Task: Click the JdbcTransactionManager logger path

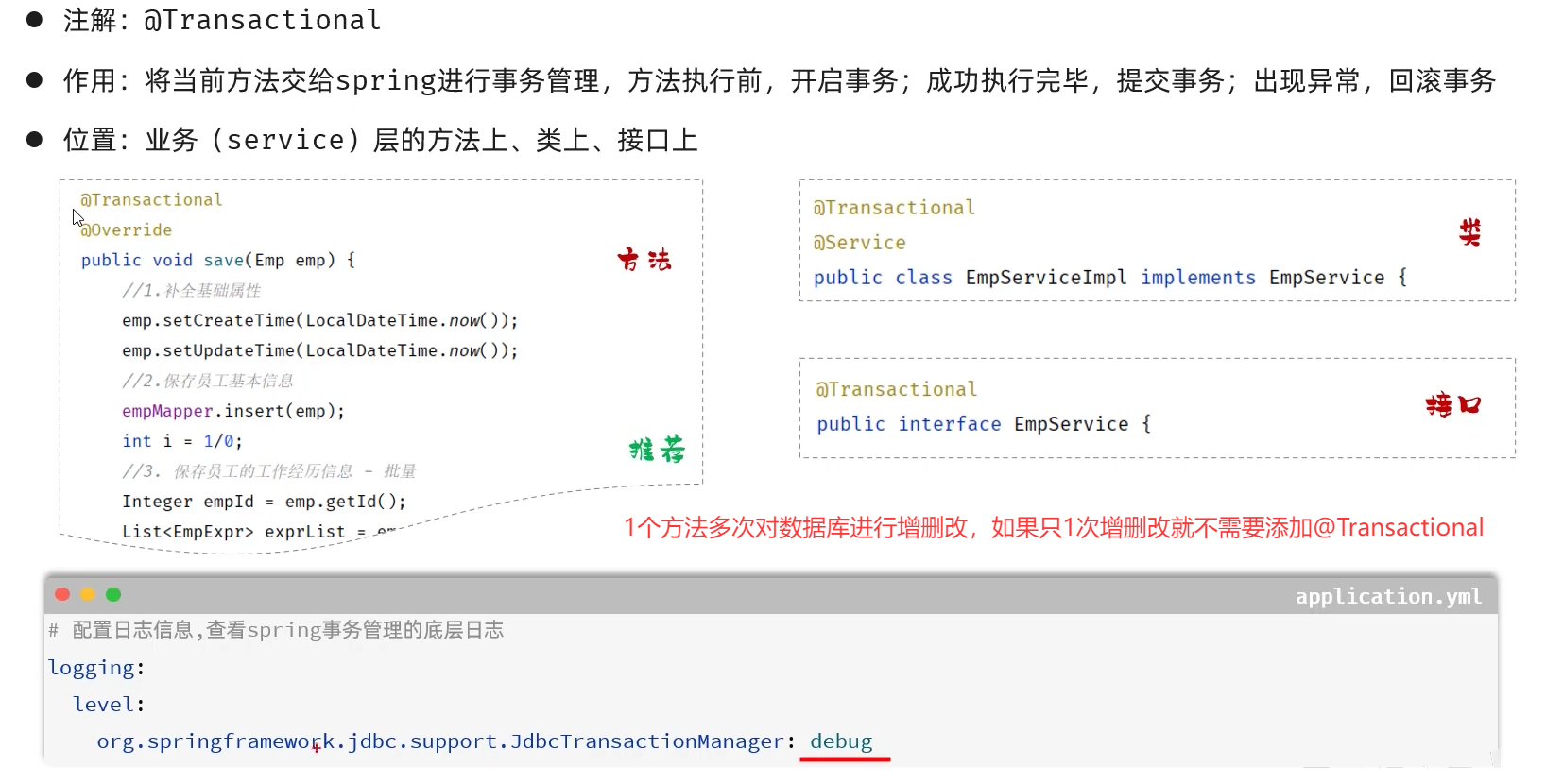Action: click(x=444, y=741)
